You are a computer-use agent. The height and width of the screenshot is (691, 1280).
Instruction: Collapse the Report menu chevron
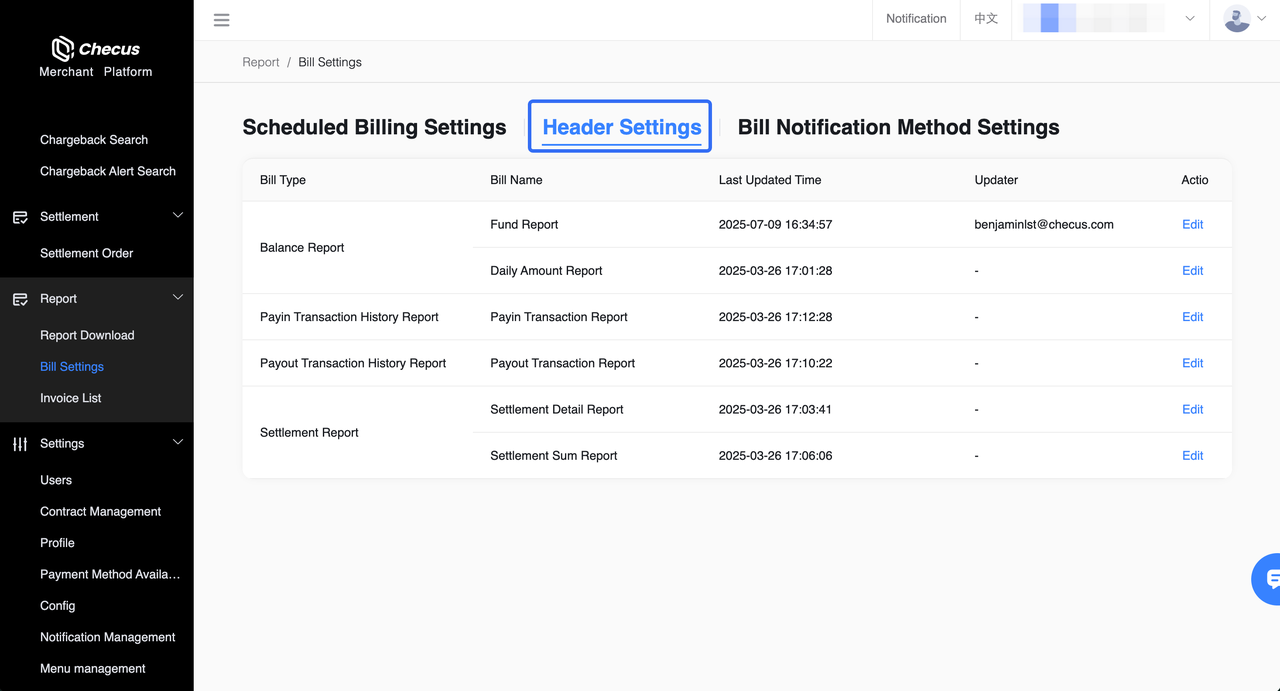point(178,298)
